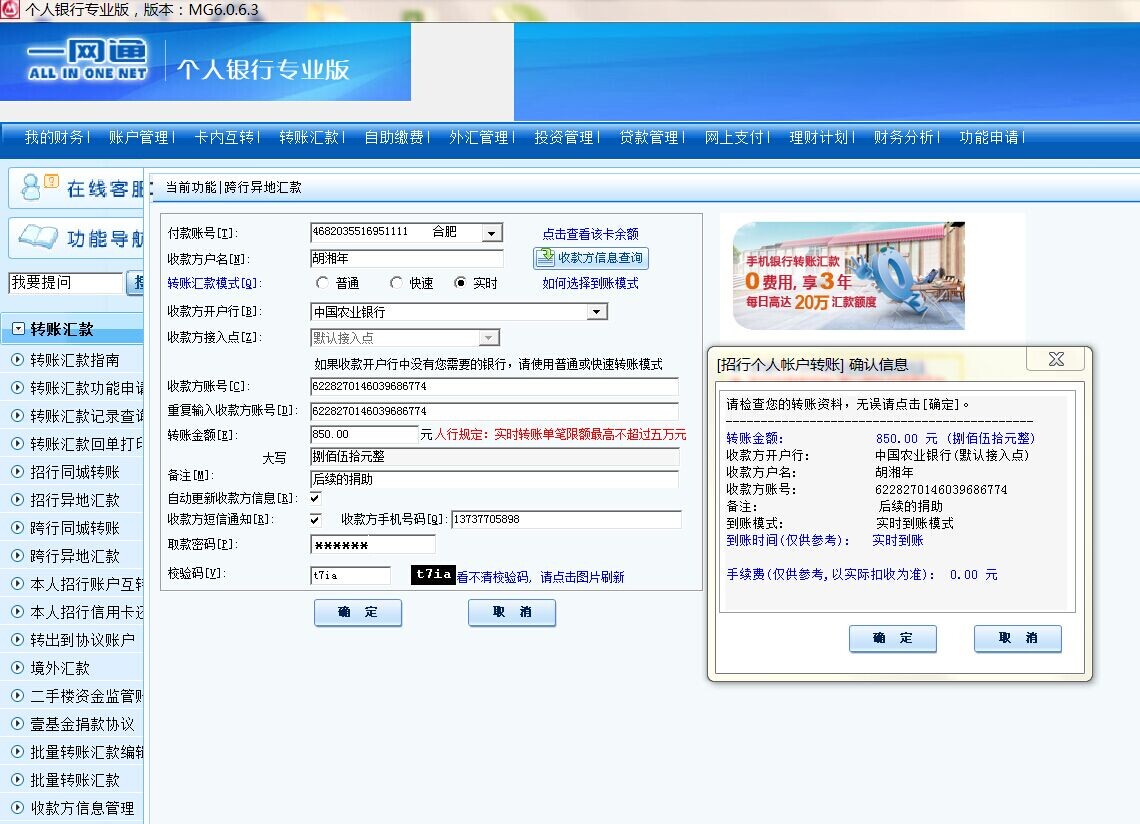Open 理财计划 menu
This screenshot has width=1140, height=824.
819,137
